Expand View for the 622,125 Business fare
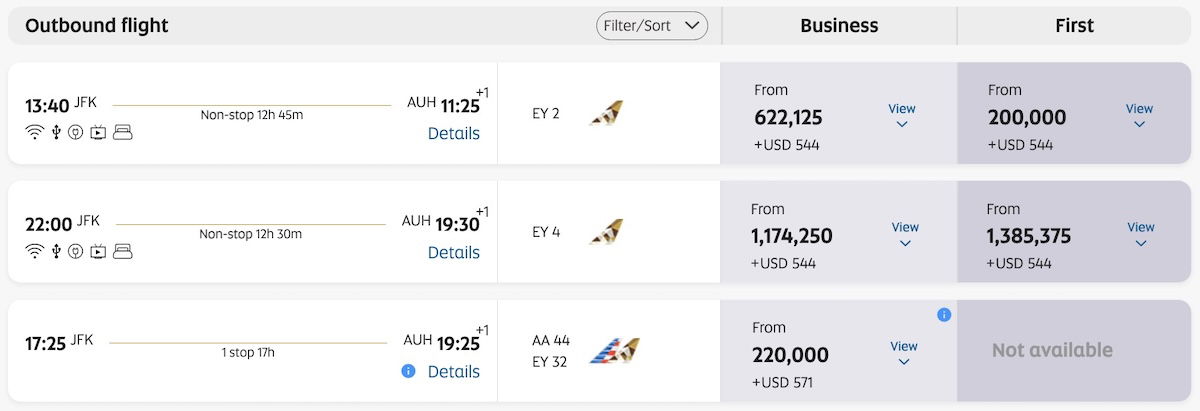1200x411 pixels. point(902,115)
